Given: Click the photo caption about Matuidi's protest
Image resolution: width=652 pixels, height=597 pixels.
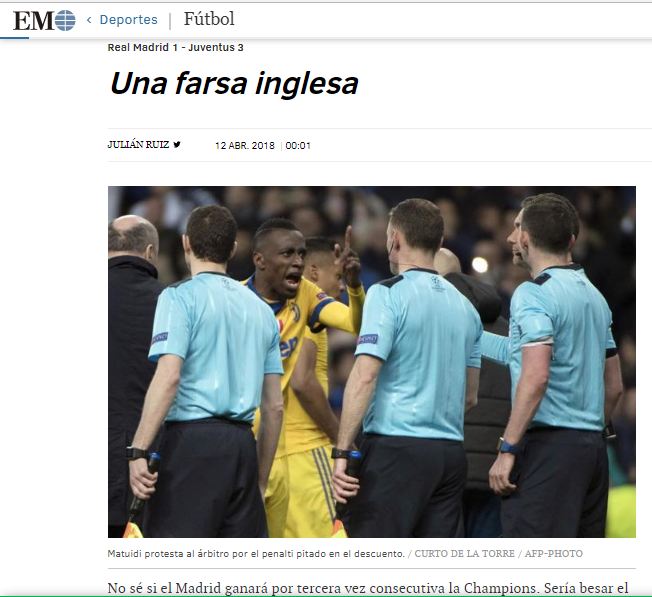Looking at the screenshot, I should click(x=256, y=554).
